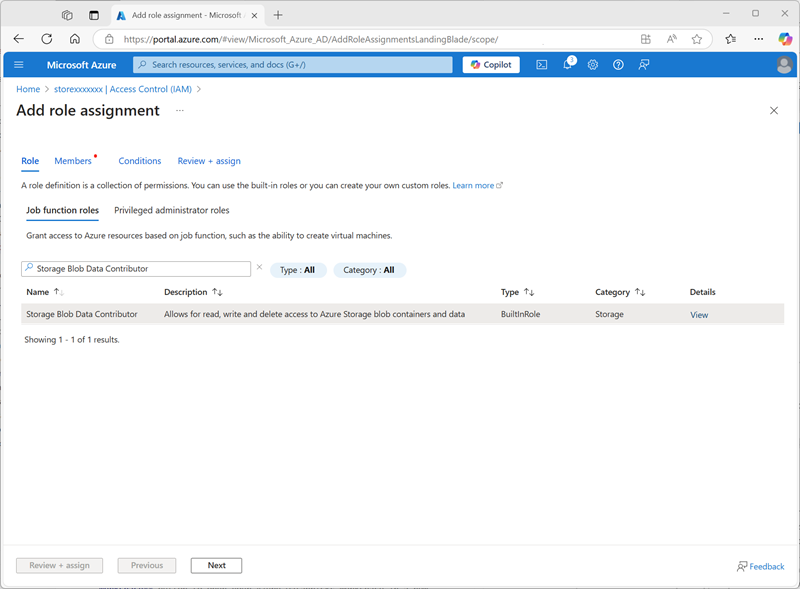Open the browser workspaces icon
The height and width of the screenshot is (589, 800).
click(x=67, y=15)
